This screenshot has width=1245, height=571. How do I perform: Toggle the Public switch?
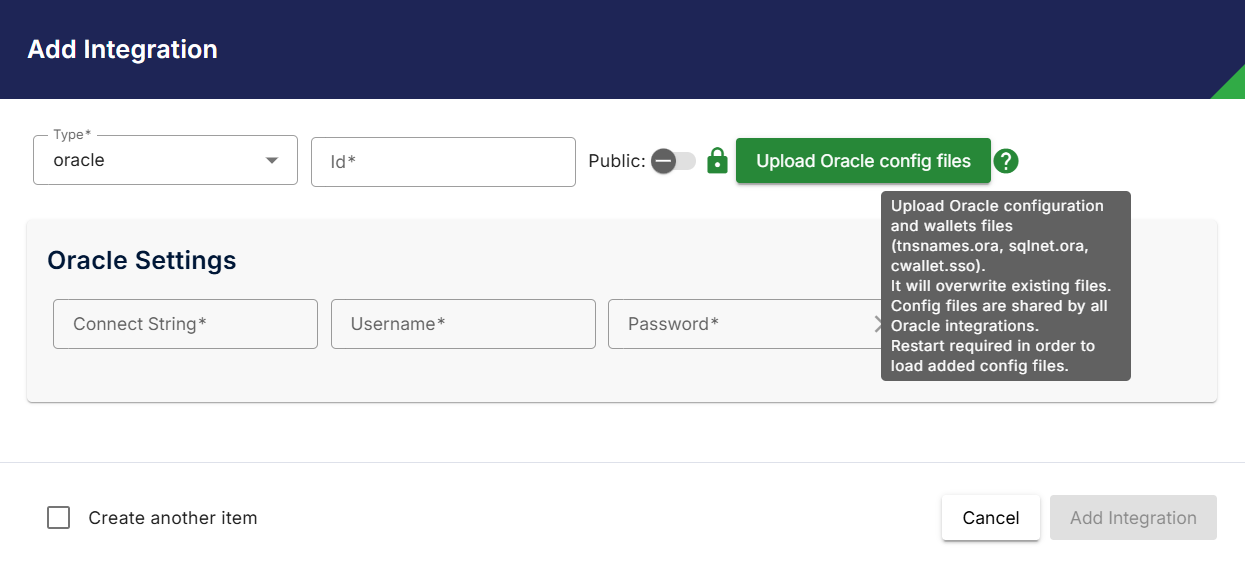point(672,161)
